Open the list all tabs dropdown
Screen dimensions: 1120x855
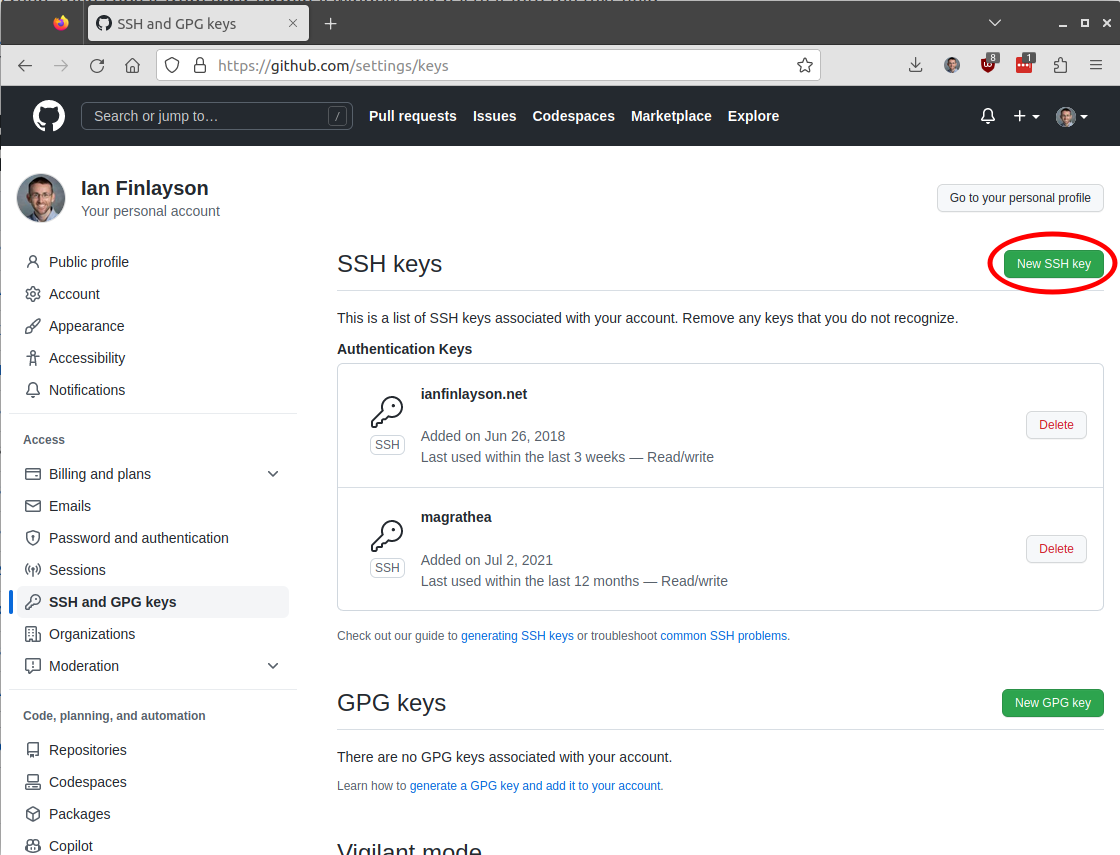(x=994, y=24)
